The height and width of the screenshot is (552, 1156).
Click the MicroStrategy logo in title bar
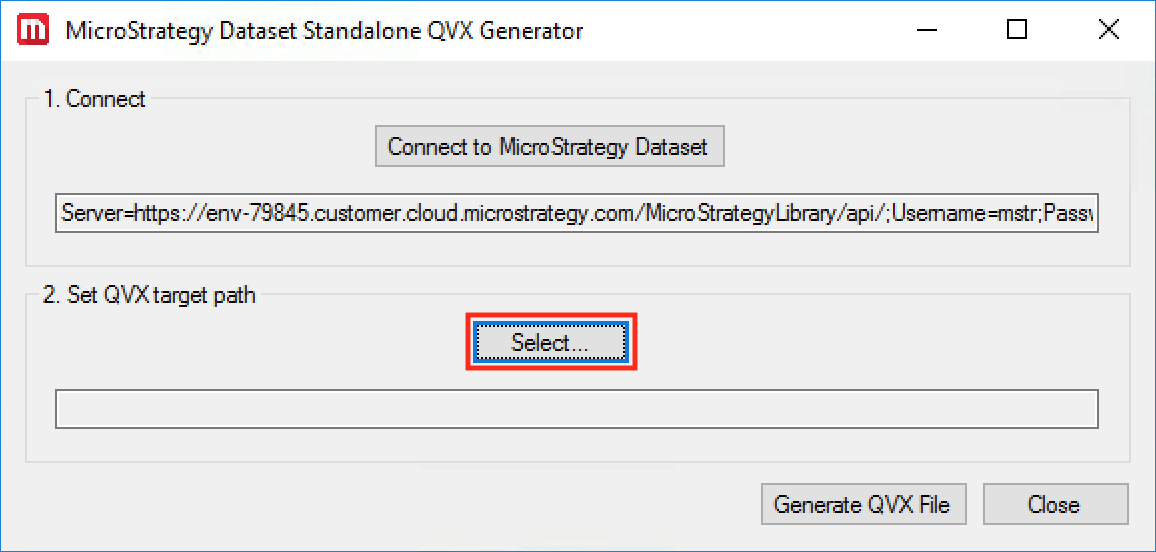(34, 30)
